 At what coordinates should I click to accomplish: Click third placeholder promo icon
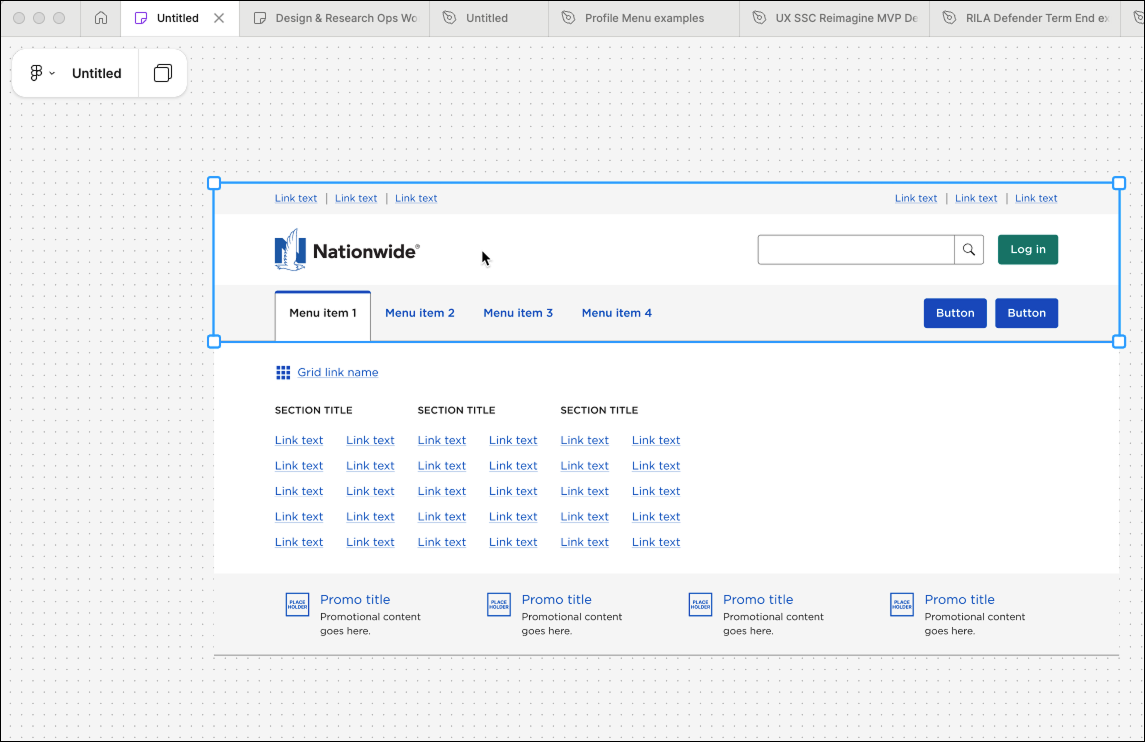click(x=700, y=605)
